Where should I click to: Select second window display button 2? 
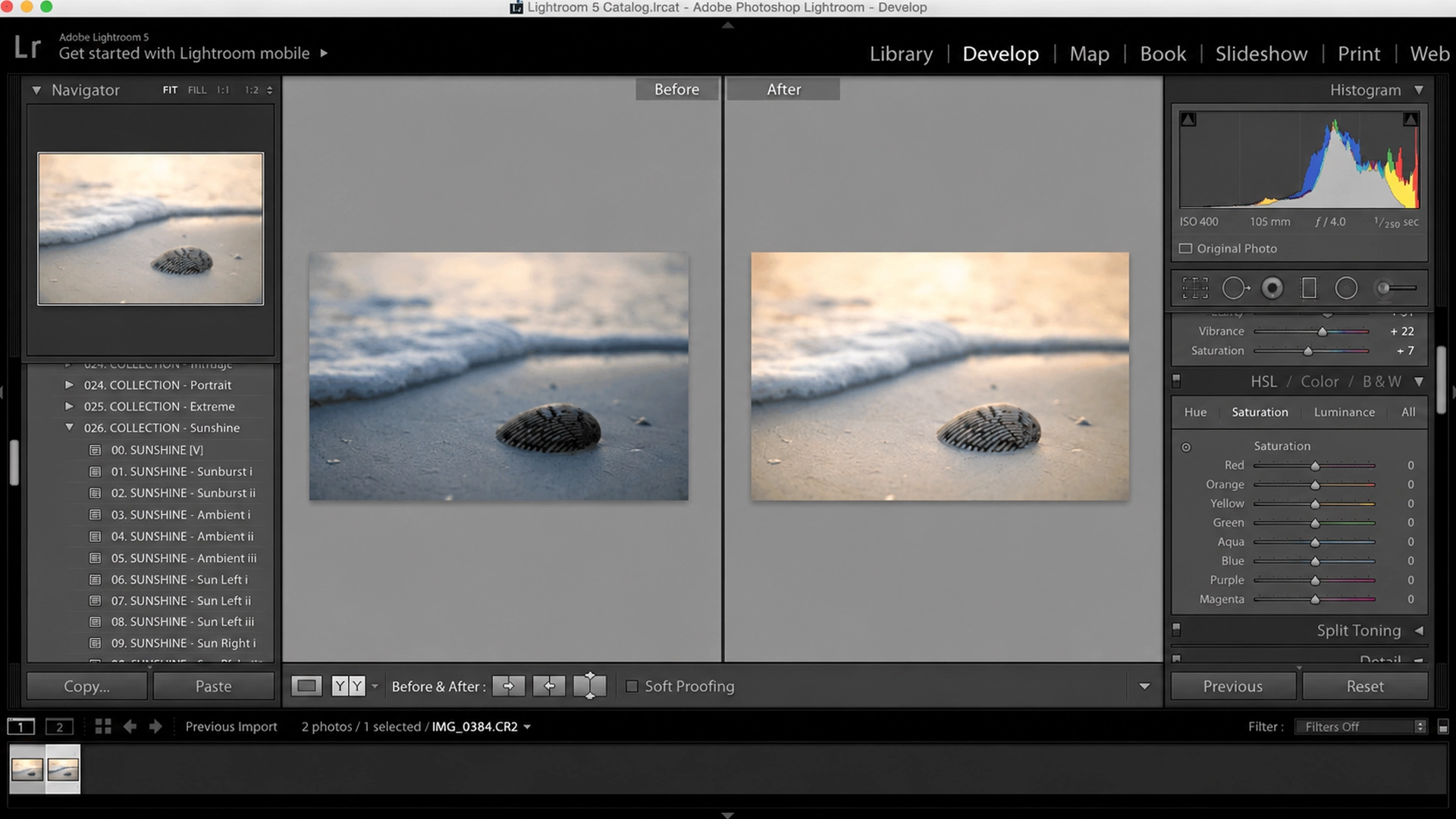pyautogui.click(x=59, y=726)
